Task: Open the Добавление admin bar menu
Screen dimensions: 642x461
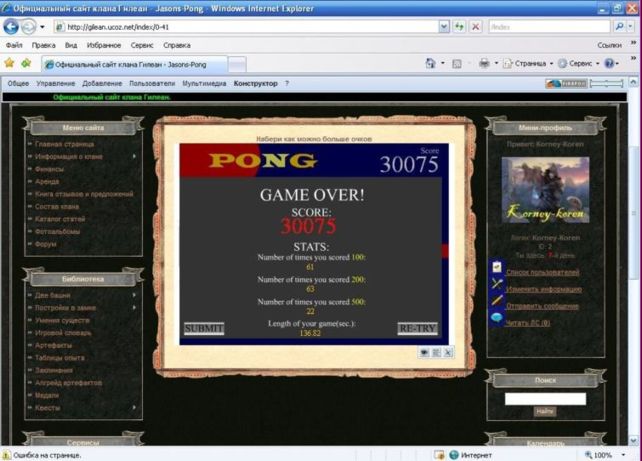Action: tap(102, 84)
